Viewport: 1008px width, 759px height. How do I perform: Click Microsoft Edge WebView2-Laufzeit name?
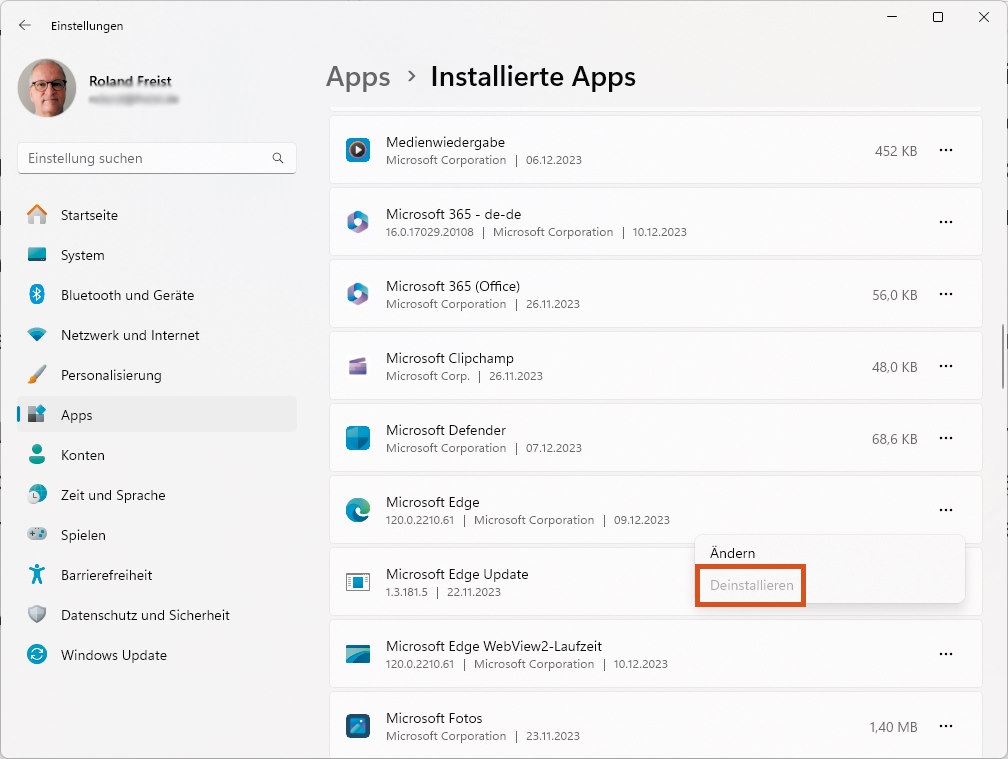(494, 647)
